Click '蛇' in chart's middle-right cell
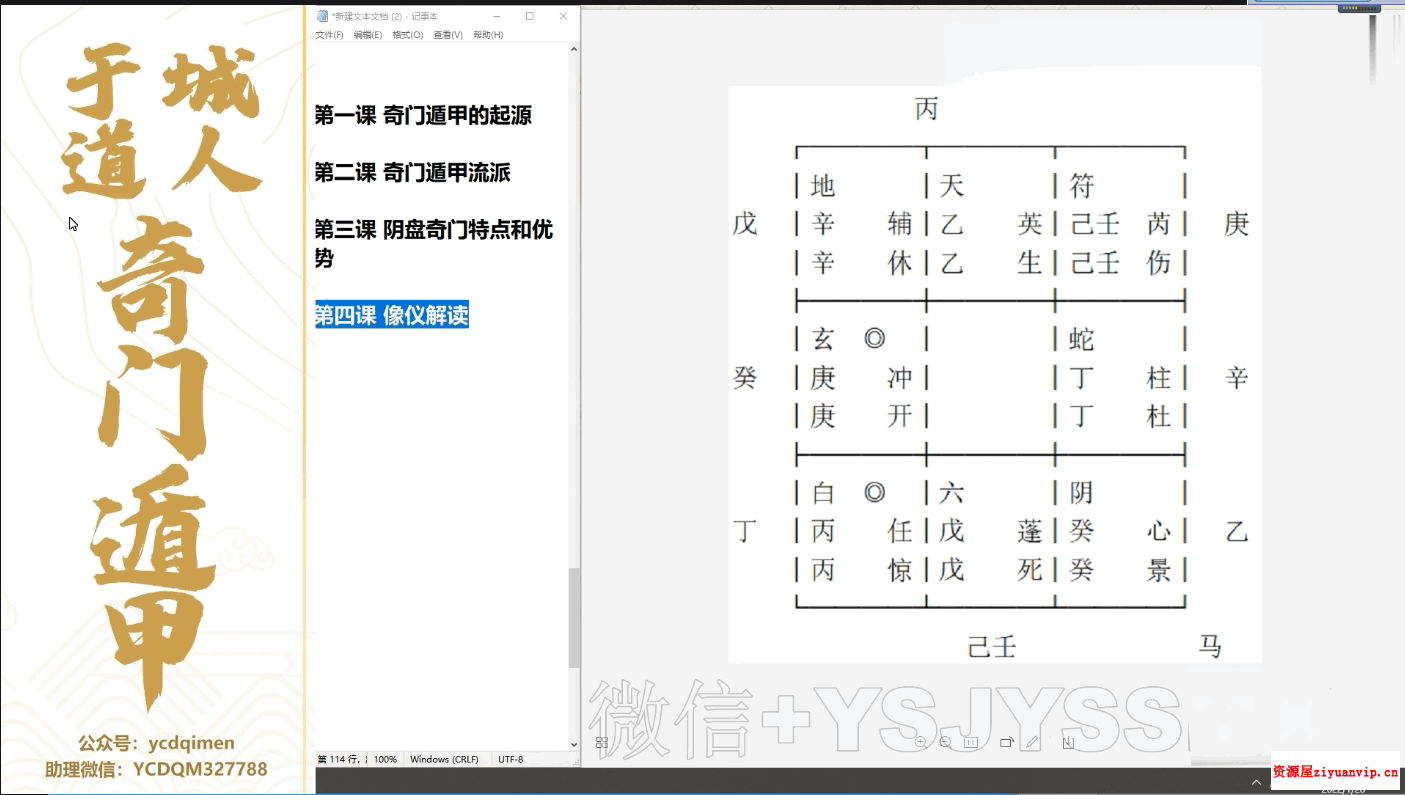The image size is (1405, 795). point(1082,340)
